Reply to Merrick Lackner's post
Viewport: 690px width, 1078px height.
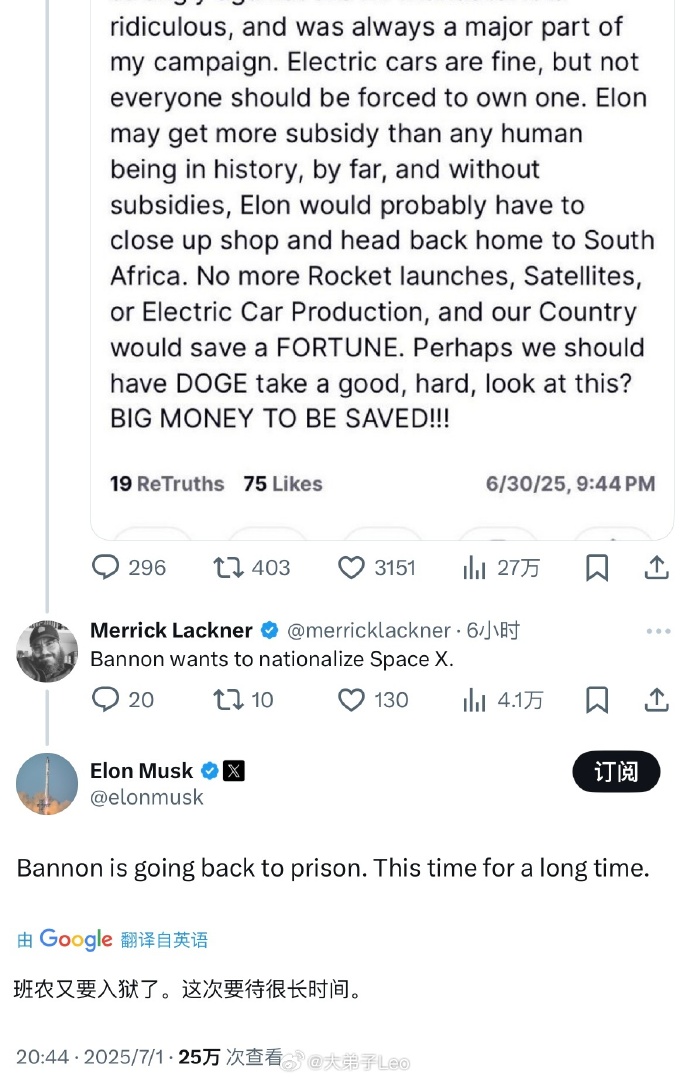click(x=106, y=700)
